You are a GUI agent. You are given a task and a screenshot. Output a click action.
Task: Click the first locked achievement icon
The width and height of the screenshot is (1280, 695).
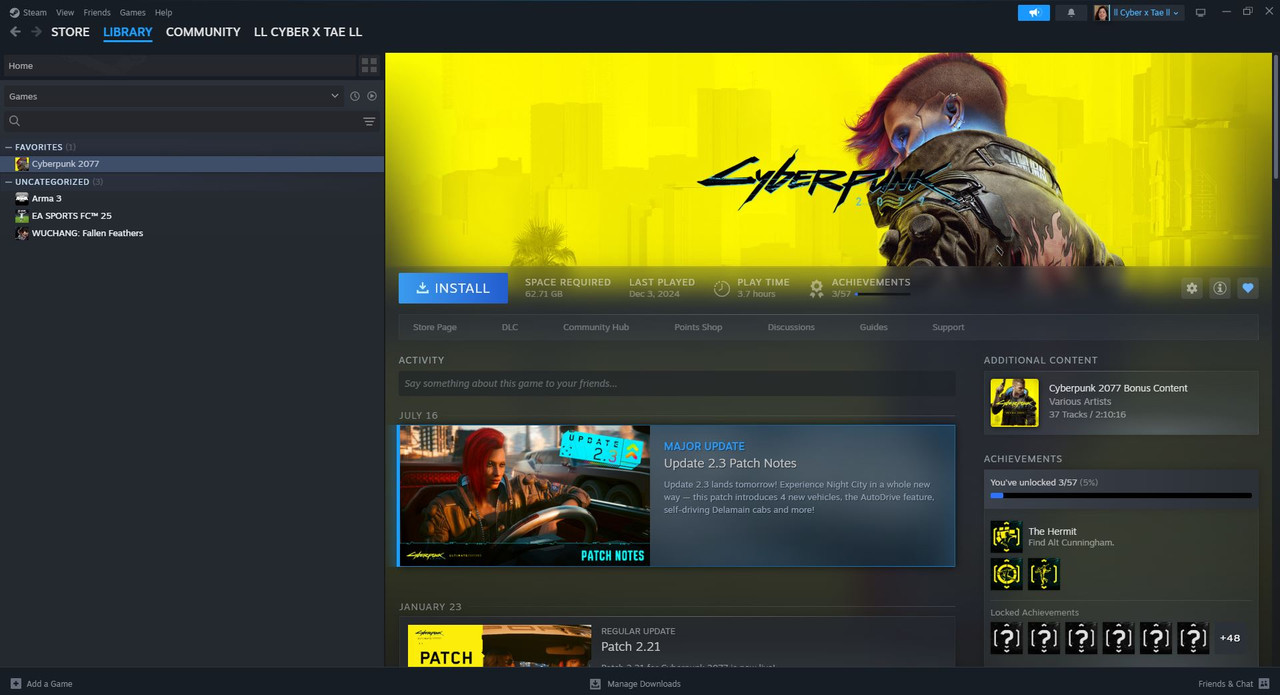click(x=1006, y=638)
